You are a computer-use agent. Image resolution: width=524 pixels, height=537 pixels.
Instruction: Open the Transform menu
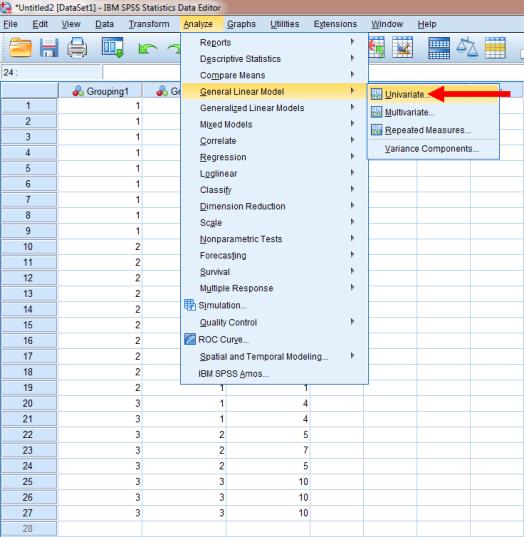149,24
